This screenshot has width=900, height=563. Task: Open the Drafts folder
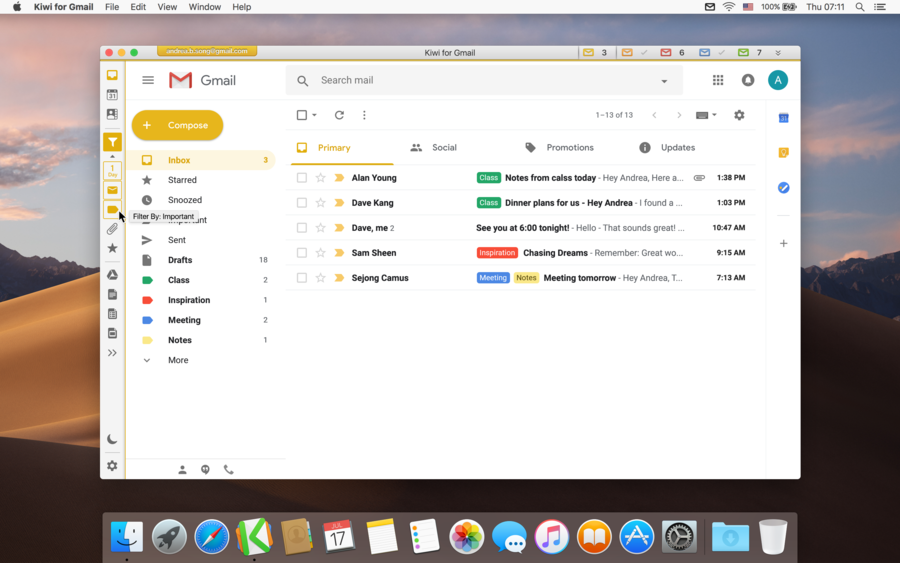(180, 260)
